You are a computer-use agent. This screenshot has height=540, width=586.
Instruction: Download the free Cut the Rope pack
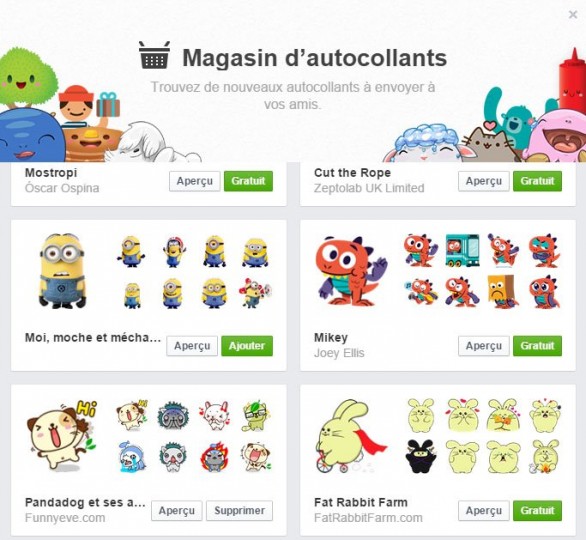pos(537,181)
